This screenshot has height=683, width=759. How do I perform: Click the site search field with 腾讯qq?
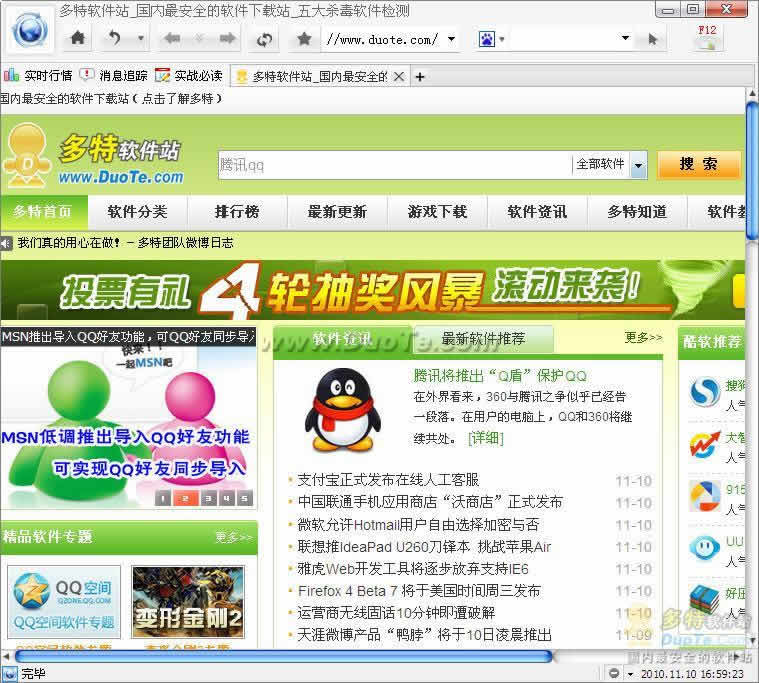(395, 165)
